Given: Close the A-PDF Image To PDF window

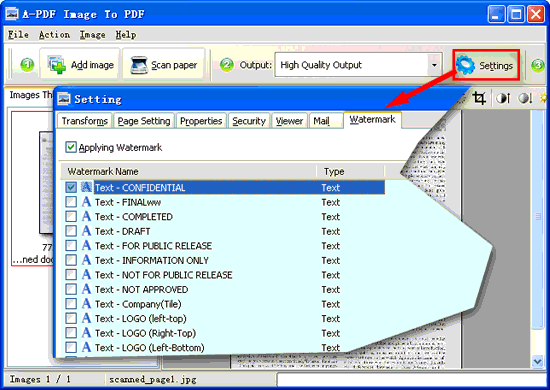Looking at the screenshot, I should click(x=536, y=14).
